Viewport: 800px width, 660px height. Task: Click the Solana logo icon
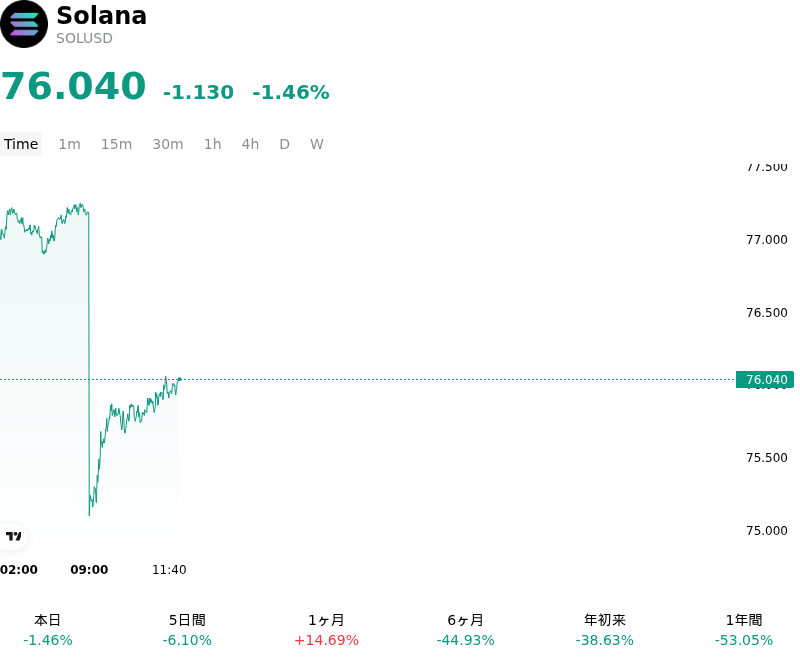[x=24, y=24]
